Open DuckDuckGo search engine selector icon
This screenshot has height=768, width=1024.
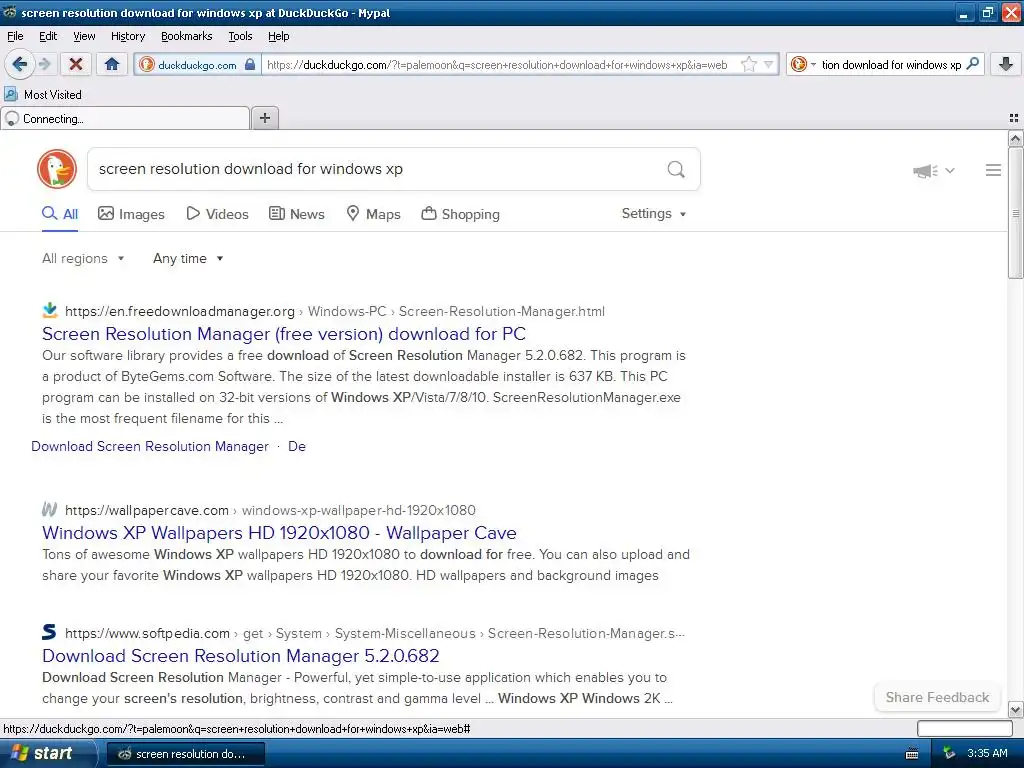803,64
